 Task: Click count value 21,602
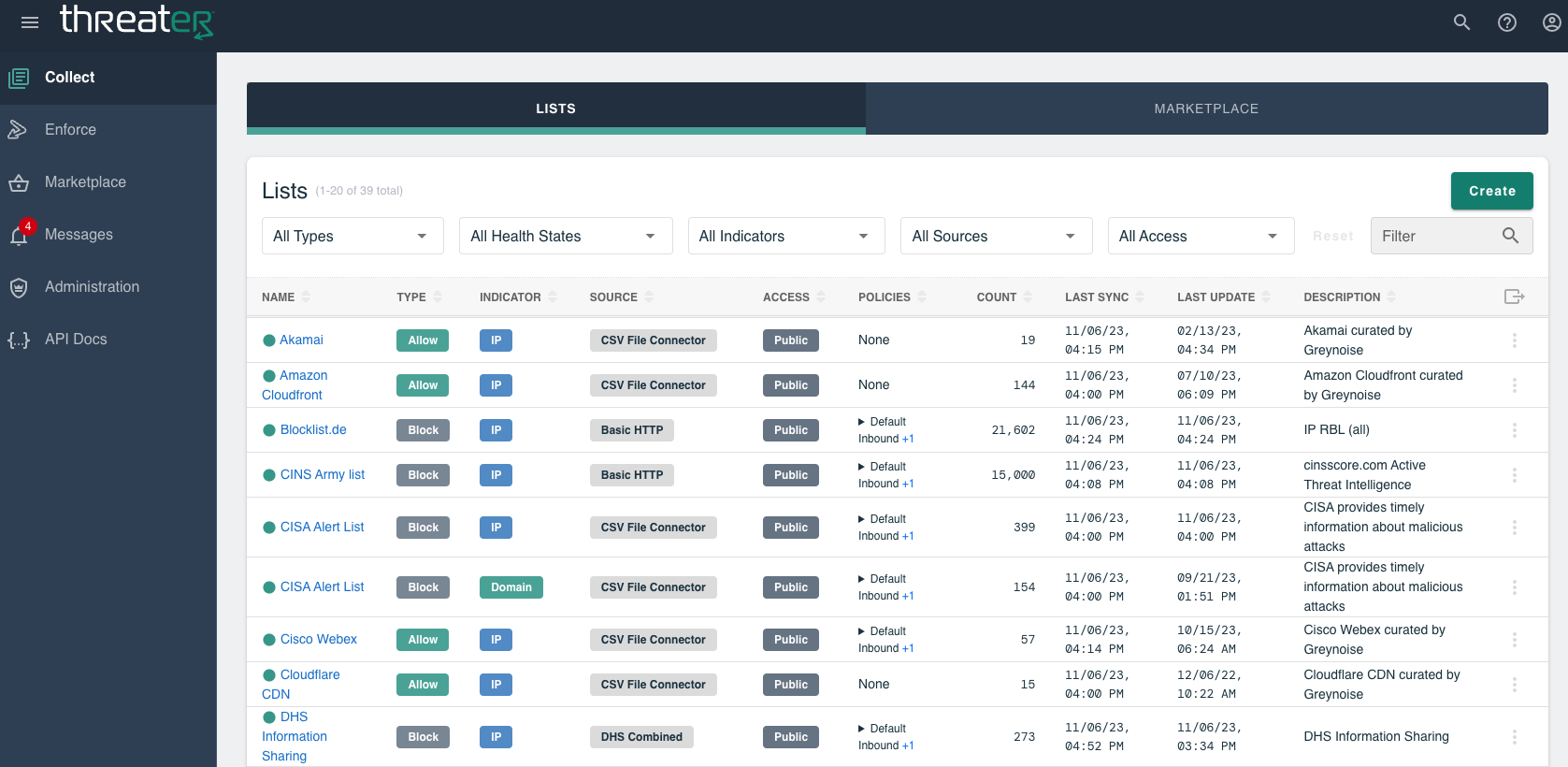(x=1014, y=430)
